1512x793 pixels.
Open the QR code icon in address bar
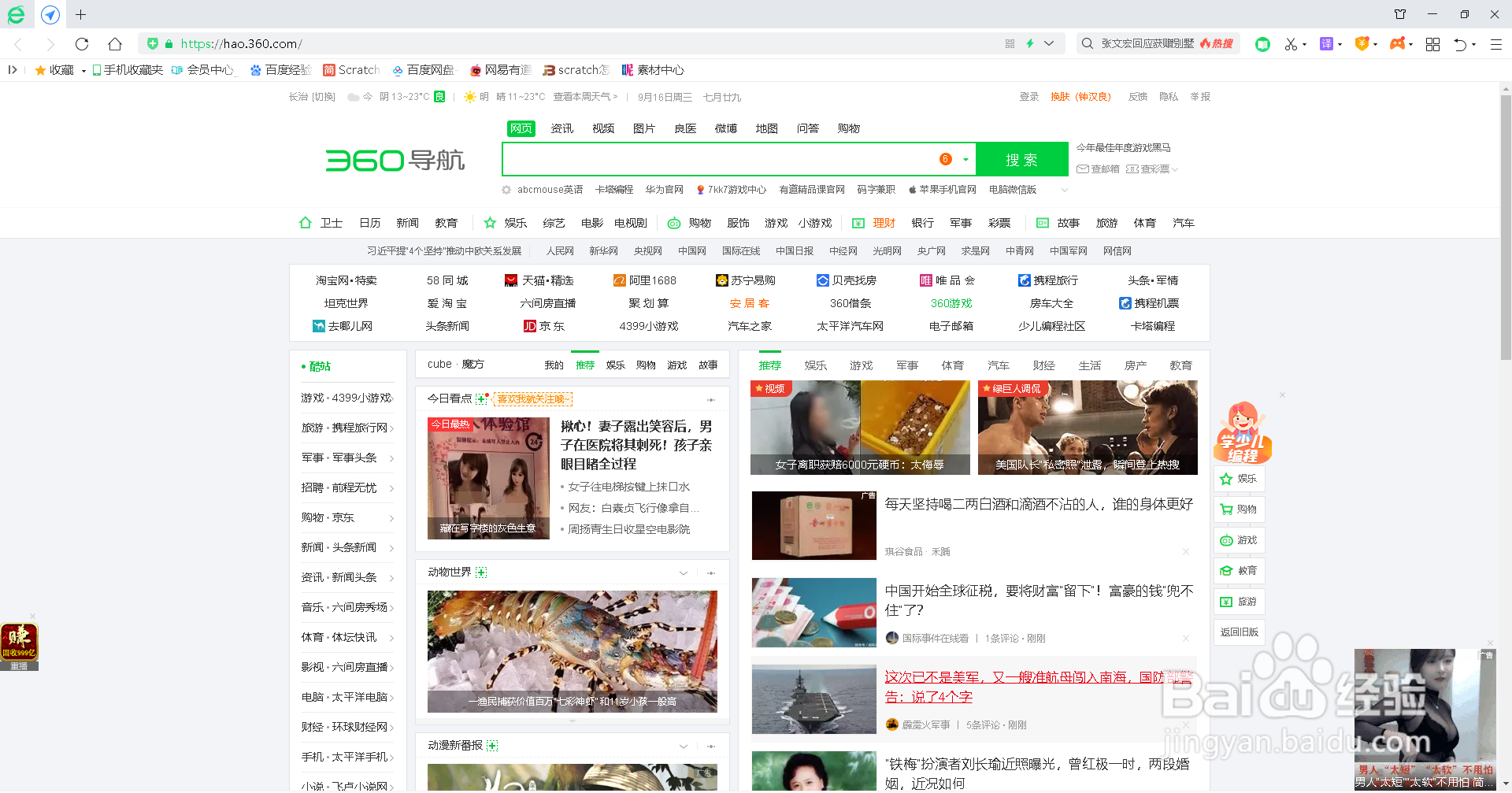(1010, 44)
